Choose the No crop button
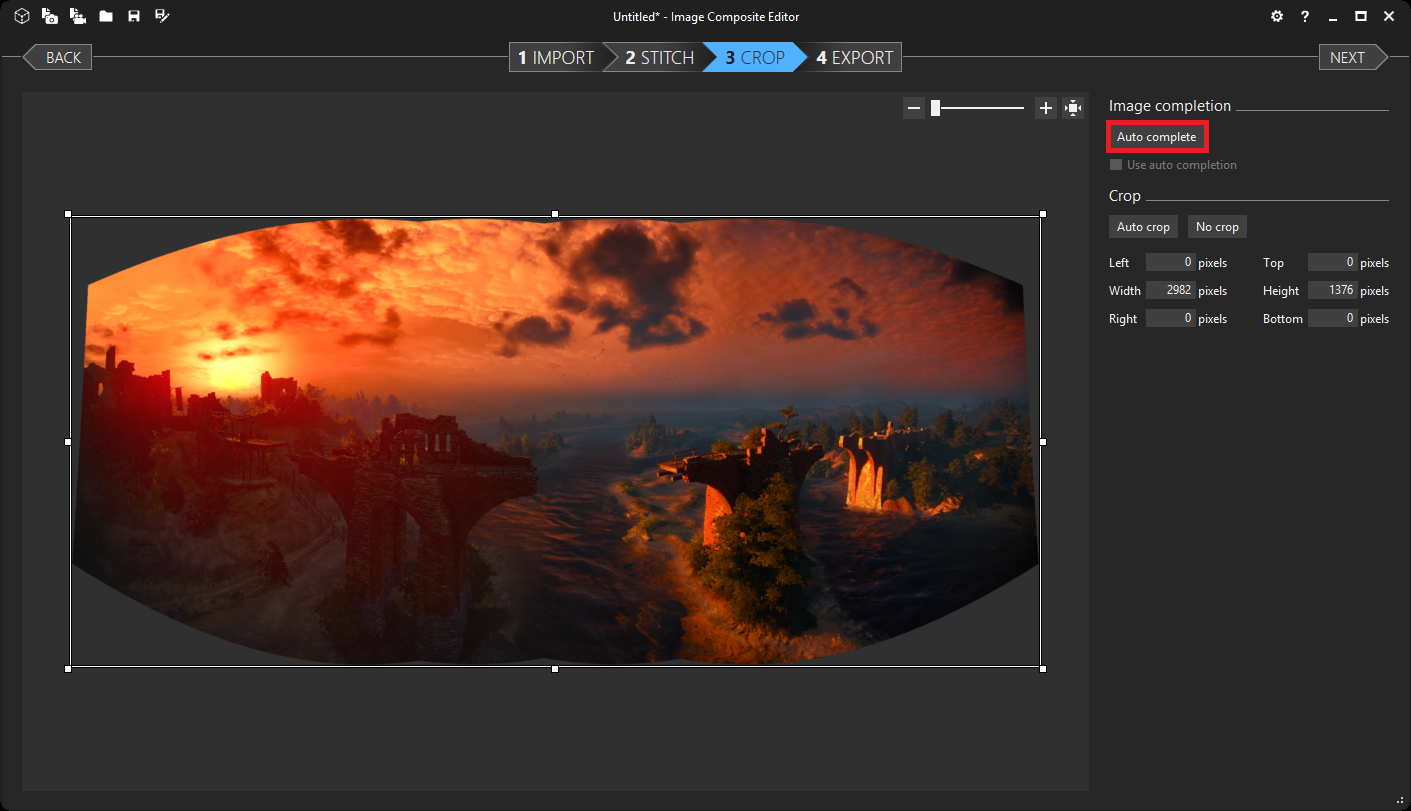Viewport: 1411px width, 811px height. coord(1217,227)
